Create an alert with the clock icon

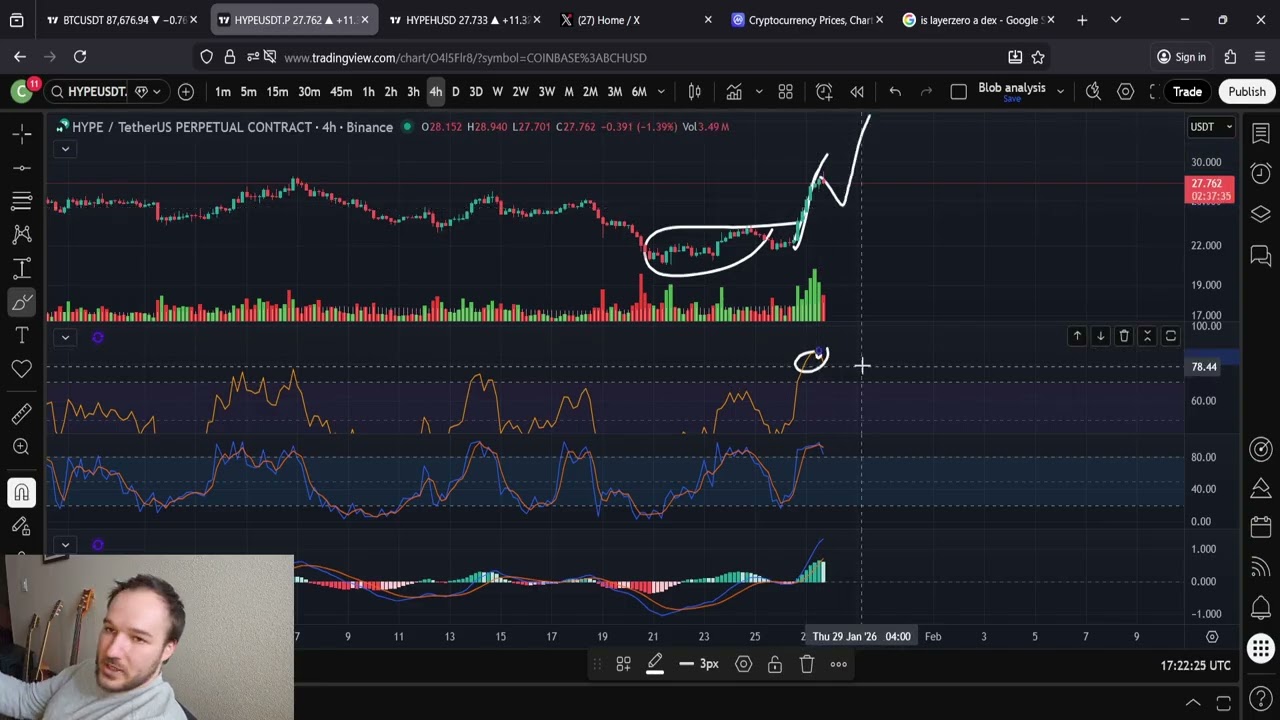(x=824, y=92)
